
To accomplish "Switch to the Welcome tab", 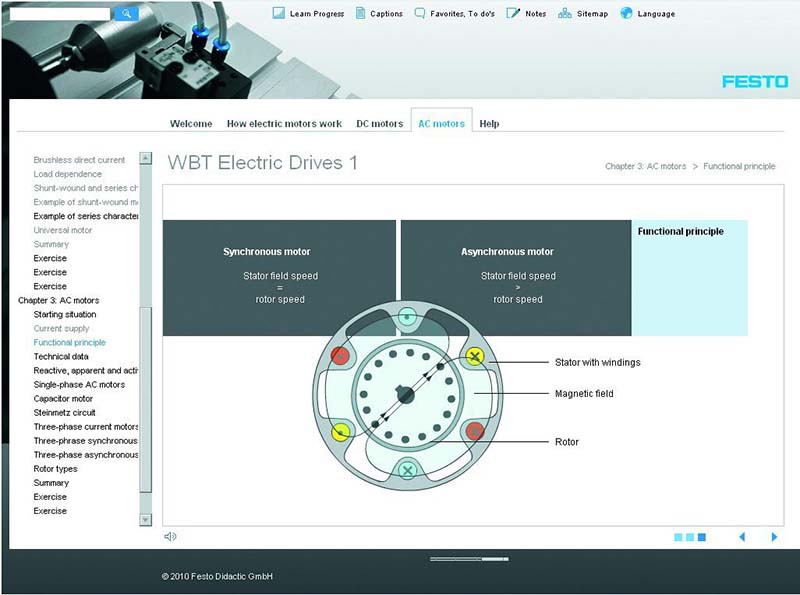I will click(x=191, y=123).
